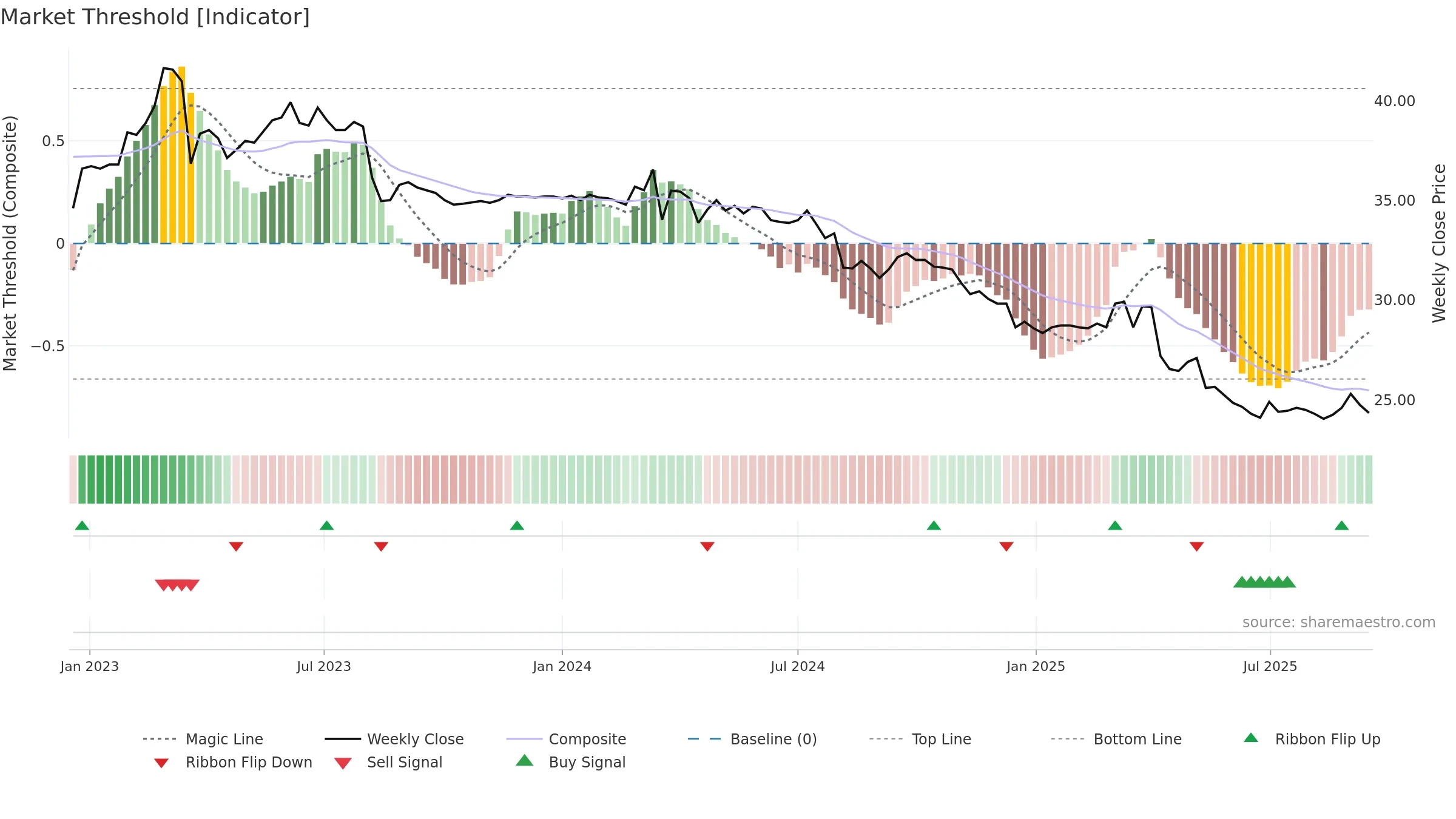Viewport: 1456px width, 819px height.
Task: Click the ribbon flip up triangle at Jul 2023
Action: [326, 525]
